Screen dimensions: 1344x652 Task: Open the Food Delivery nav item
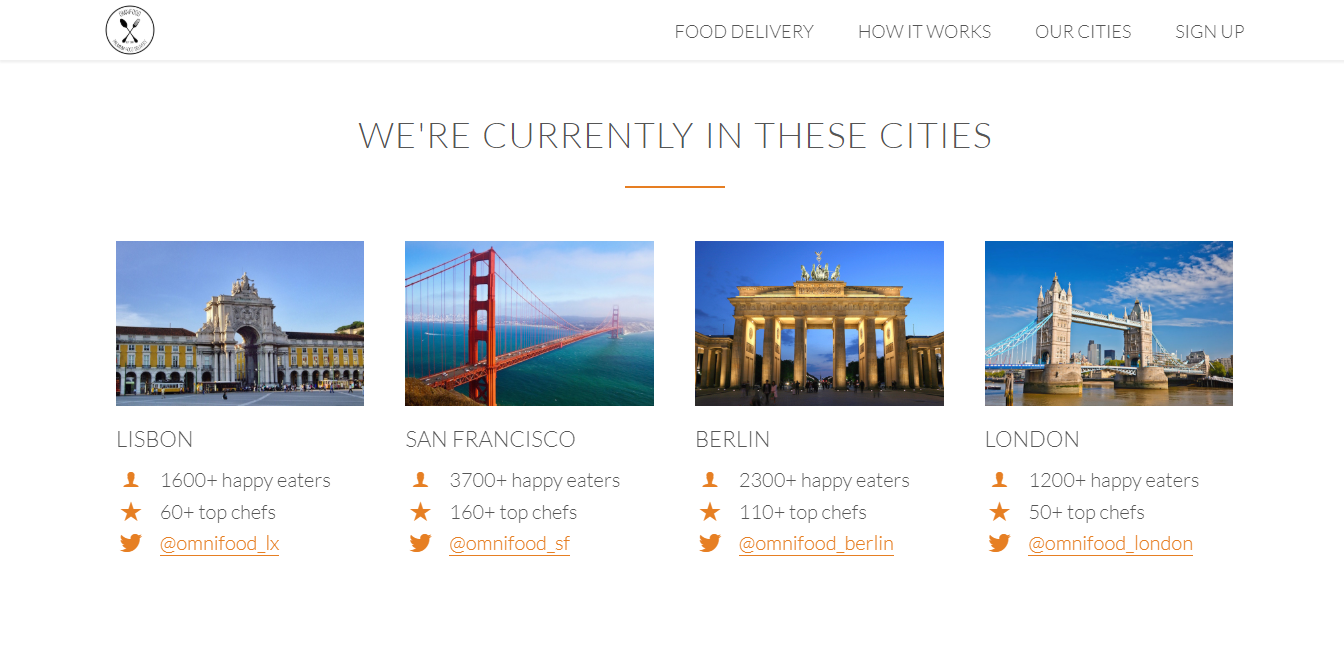coord(744,32)
